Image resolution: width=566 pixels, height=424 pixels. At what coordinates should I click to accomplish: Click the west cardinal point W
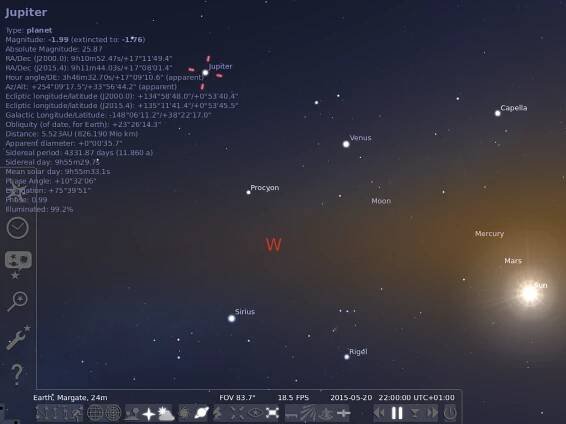(x=273, y=245)
